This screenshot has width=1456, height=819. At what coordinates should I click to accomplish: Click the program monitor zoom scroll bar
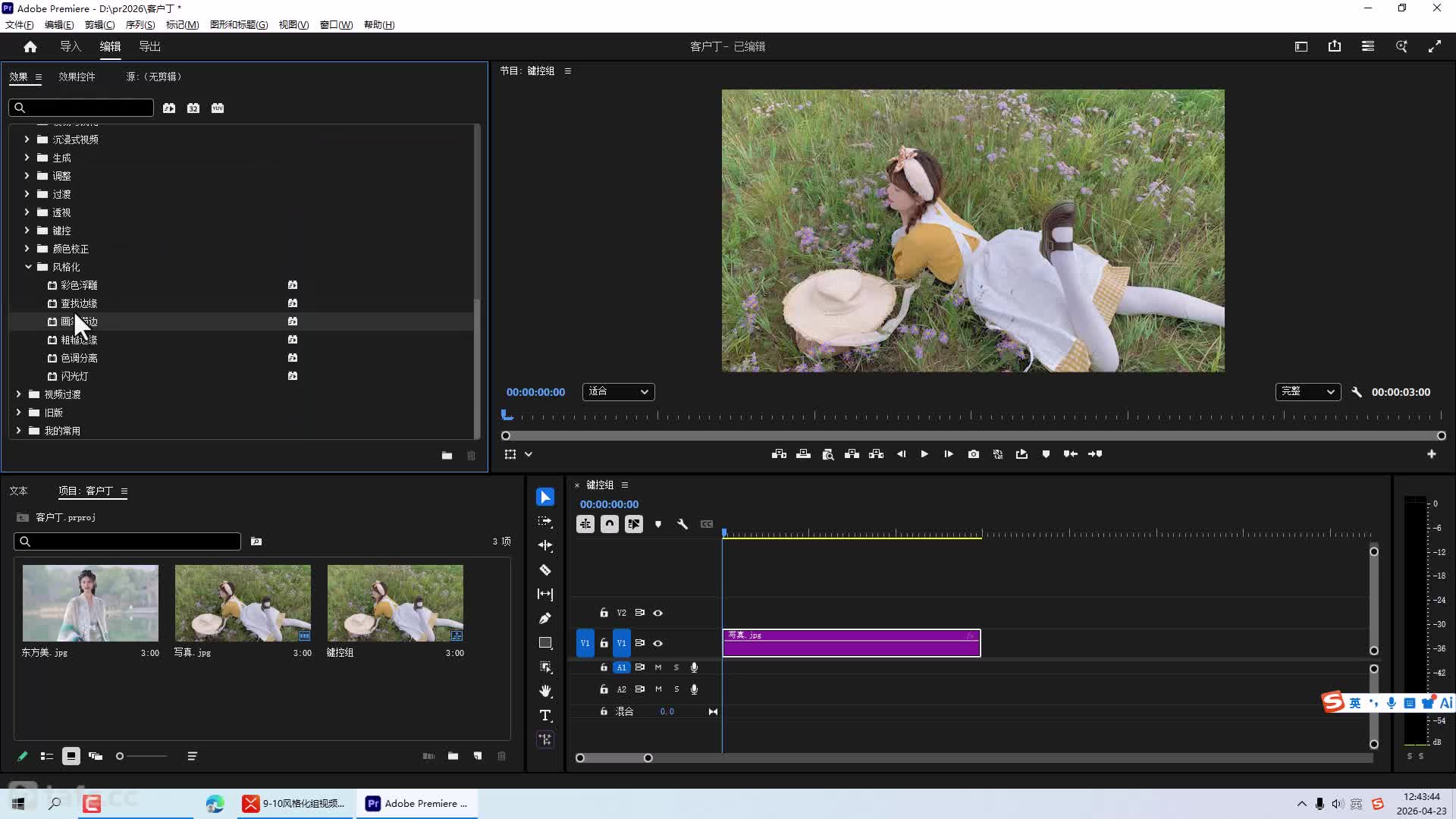(974, 436)
